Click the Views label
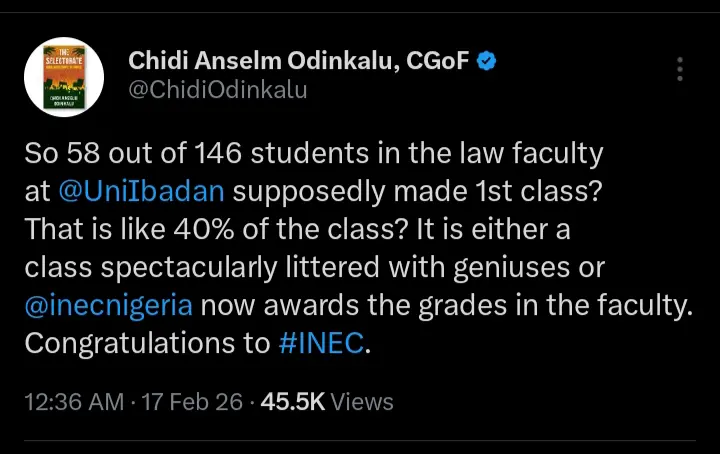Screen dimensions: 720x454 click(362, 402)
